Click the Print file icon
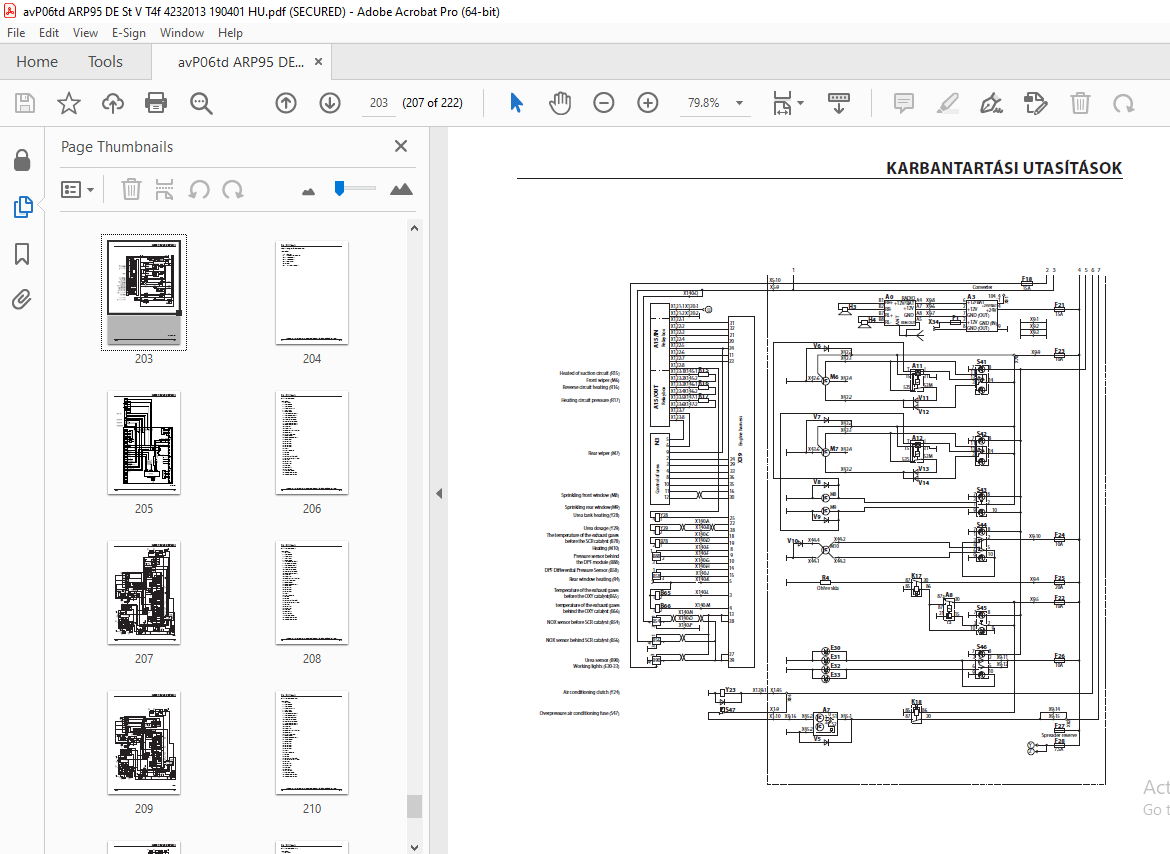 coord(156,103)
